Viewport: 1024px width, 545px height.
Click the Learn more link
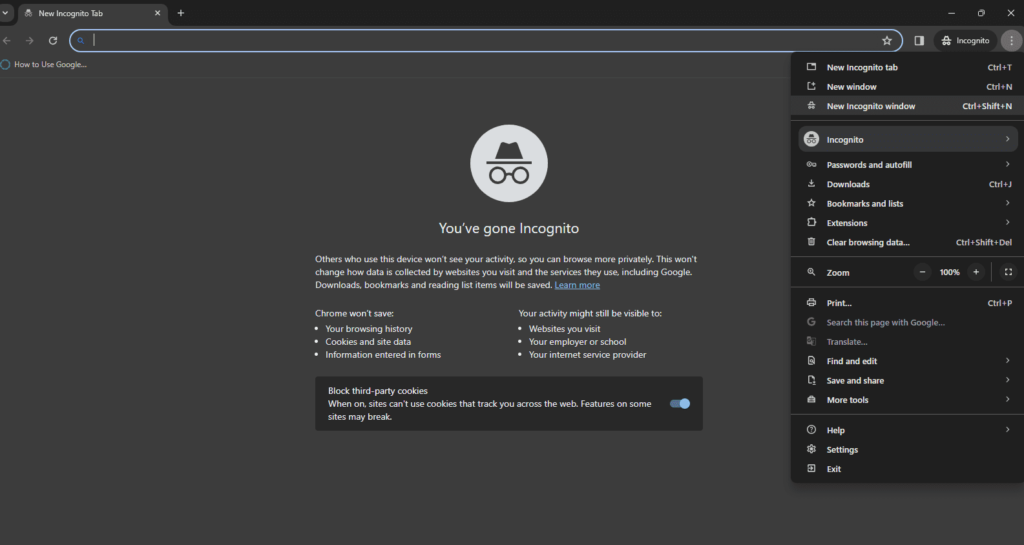(x=577, y=285)
